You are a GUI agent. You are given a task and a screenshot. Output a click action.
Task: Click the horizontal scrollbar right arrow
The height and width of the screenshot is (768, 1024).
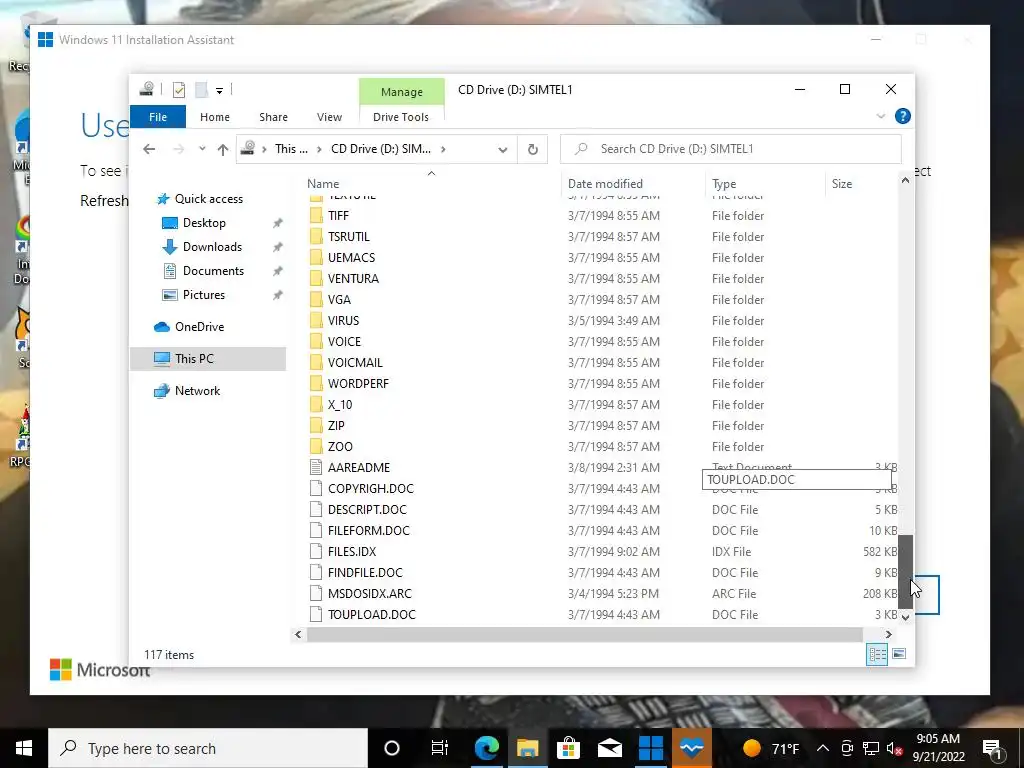(x=888, y=634)
